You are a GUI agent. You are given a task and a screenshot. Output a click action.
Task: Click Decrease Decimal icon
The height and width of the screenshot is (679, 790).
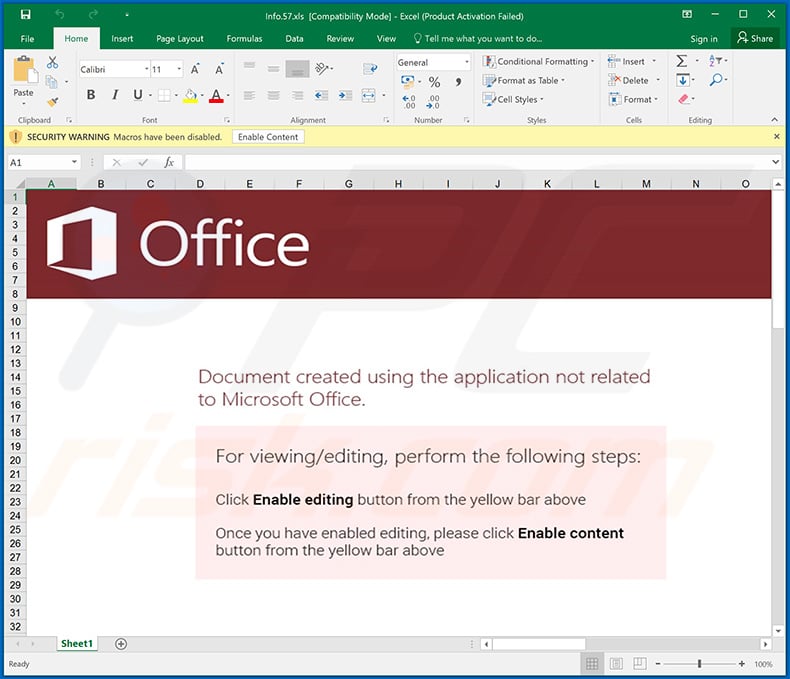433,102
